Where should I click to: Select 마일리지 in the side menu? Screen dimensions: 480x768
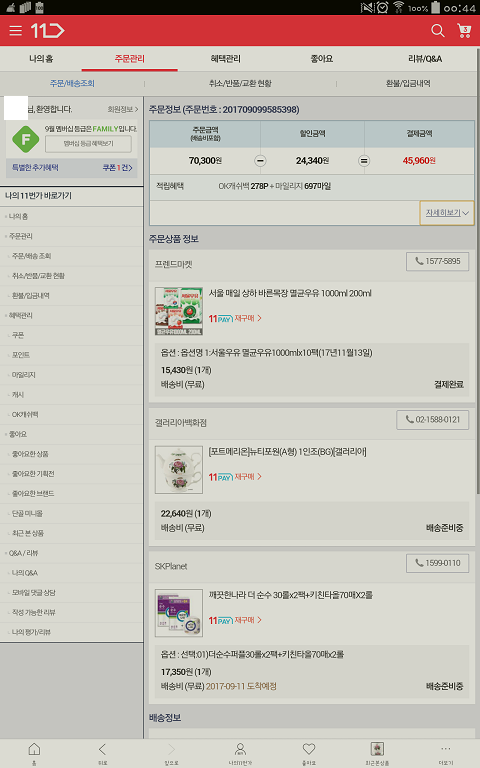24,375
